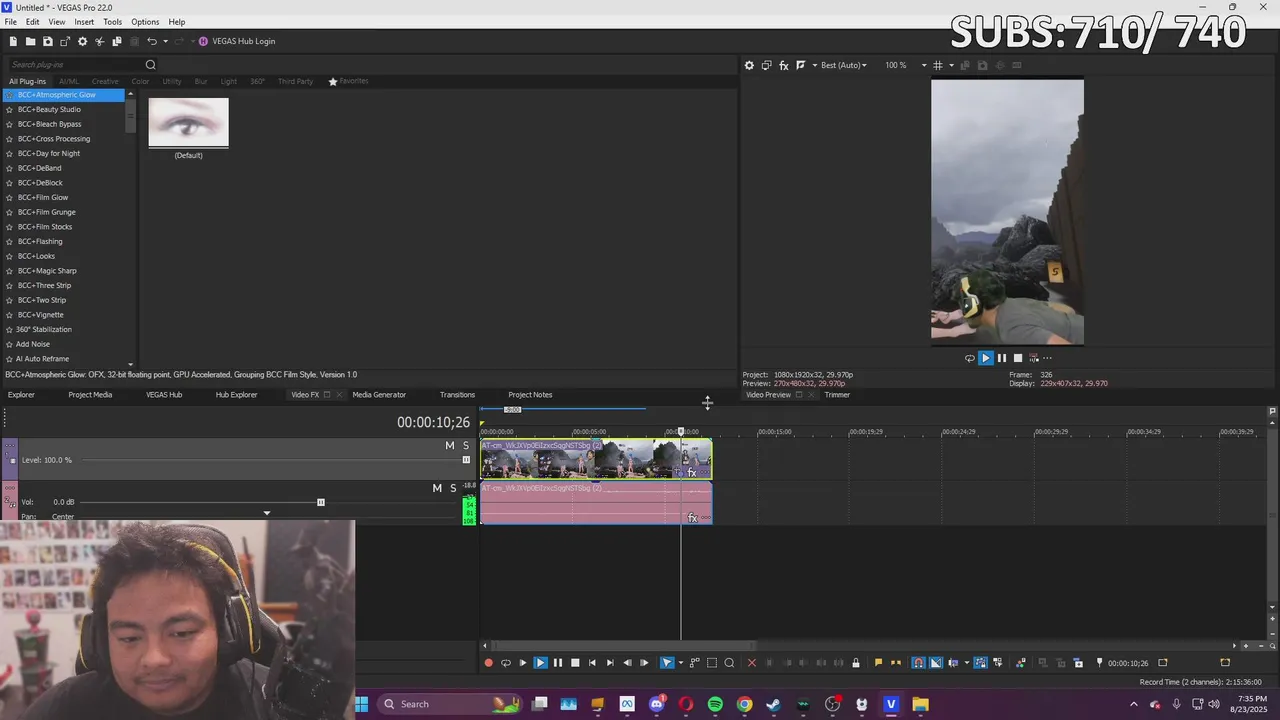Favorite BCC+Bleach Bypass with its star
Screen dimensions: 1280x720
9,124
